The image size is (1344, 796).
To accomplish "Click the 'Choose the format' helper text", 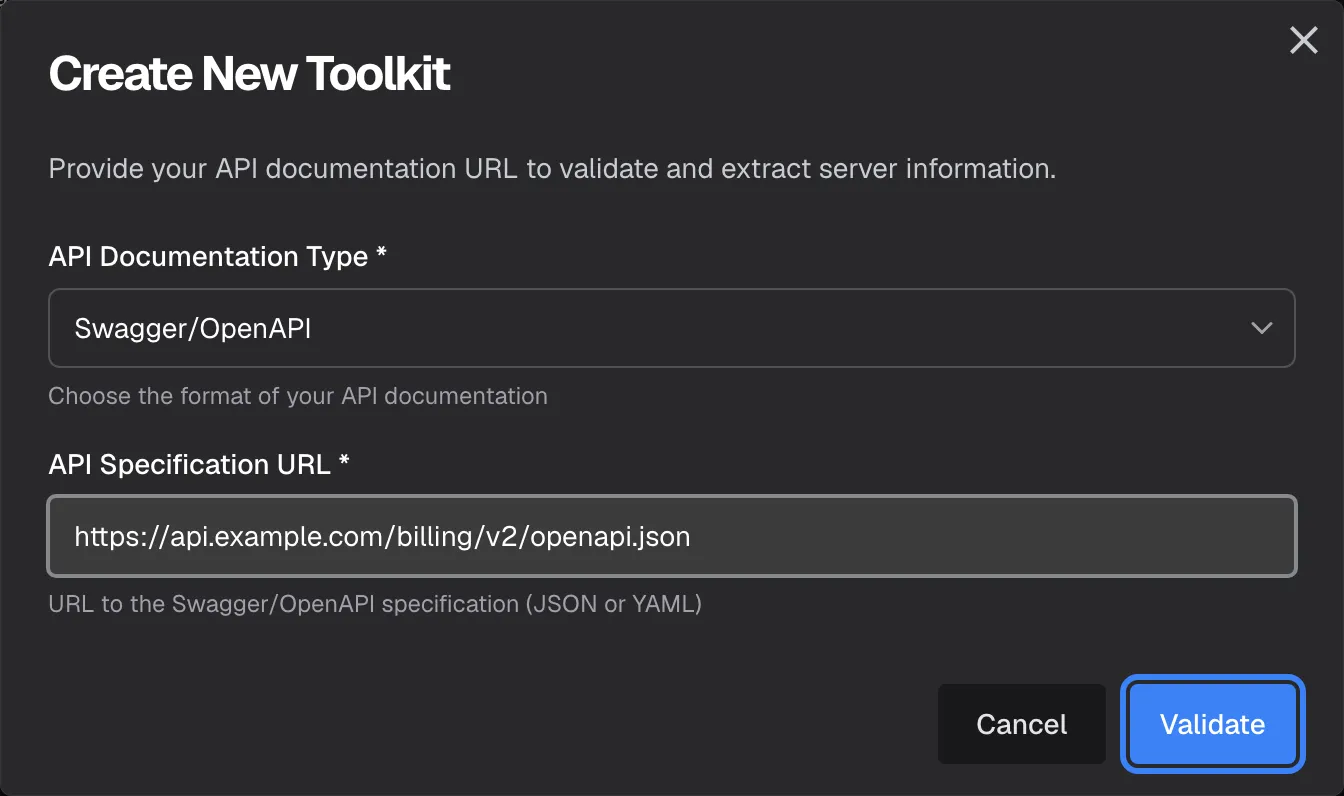I will click(x=298, y=396).
